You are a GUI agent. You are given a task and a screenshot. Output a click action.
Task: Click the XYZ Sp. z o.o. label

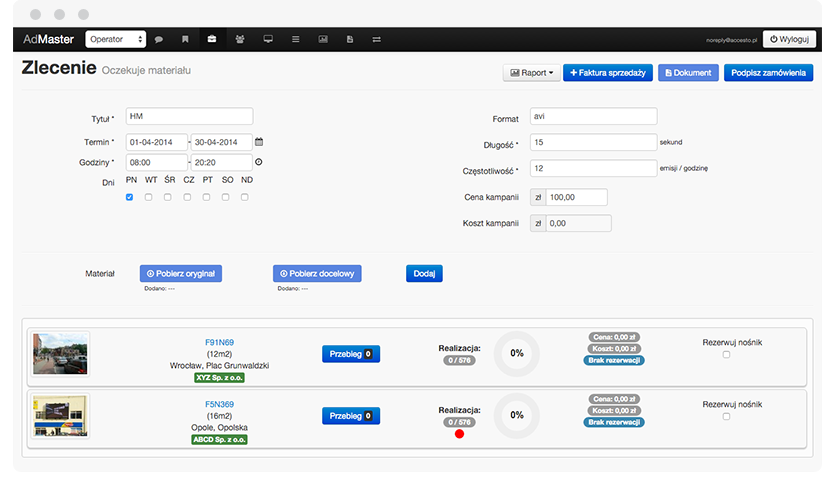pyautogui.click(x=219, y=378)
